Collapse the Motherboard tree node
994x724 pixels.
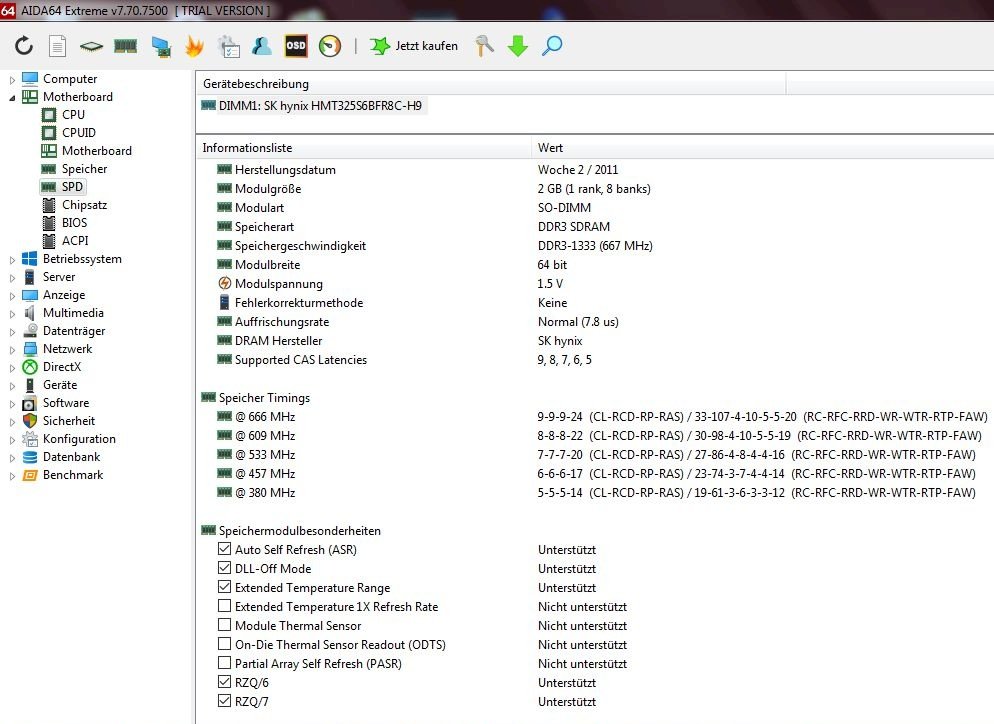click(x=12, y=97)
